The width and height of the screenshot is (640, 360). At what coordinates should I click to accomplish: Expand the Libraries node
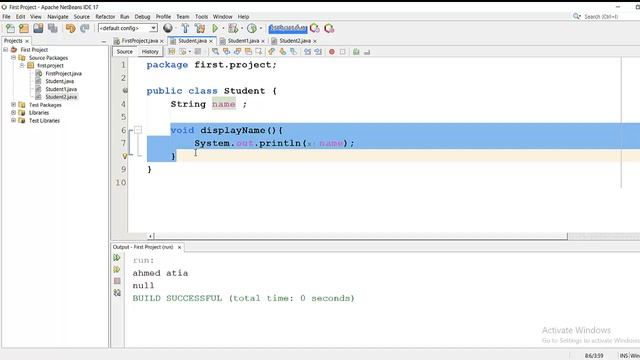click(x=13, y=113)
